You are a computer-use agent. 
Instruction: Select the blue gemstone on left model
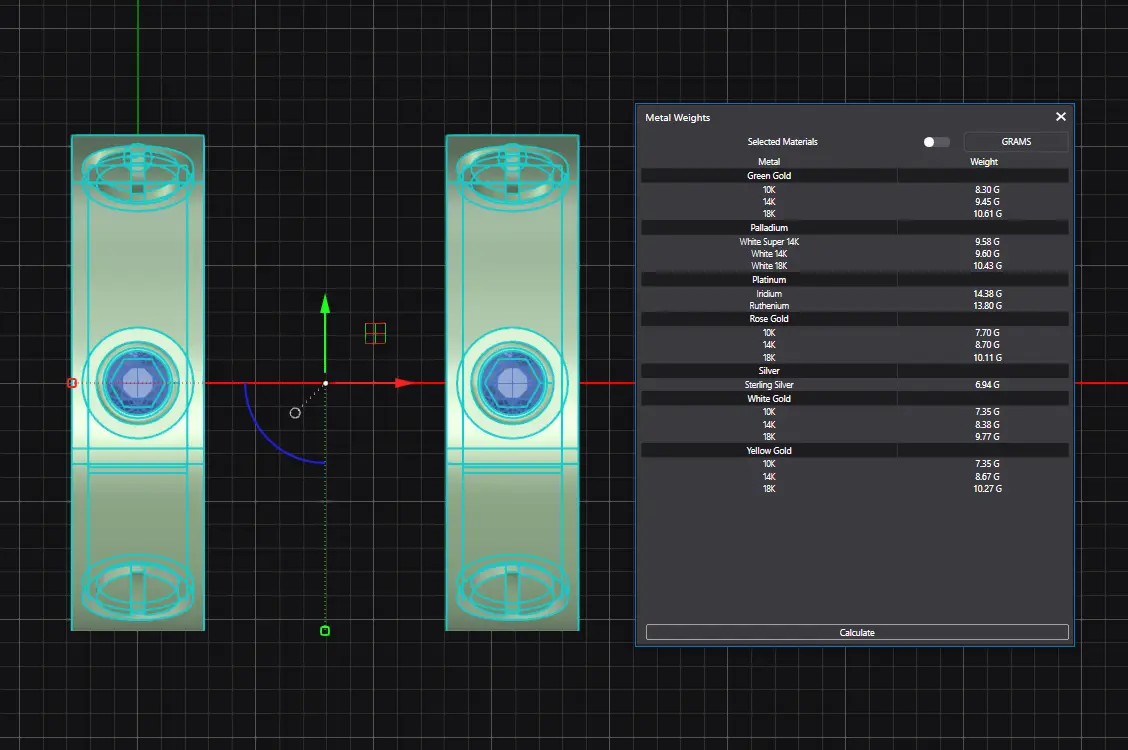136,381
